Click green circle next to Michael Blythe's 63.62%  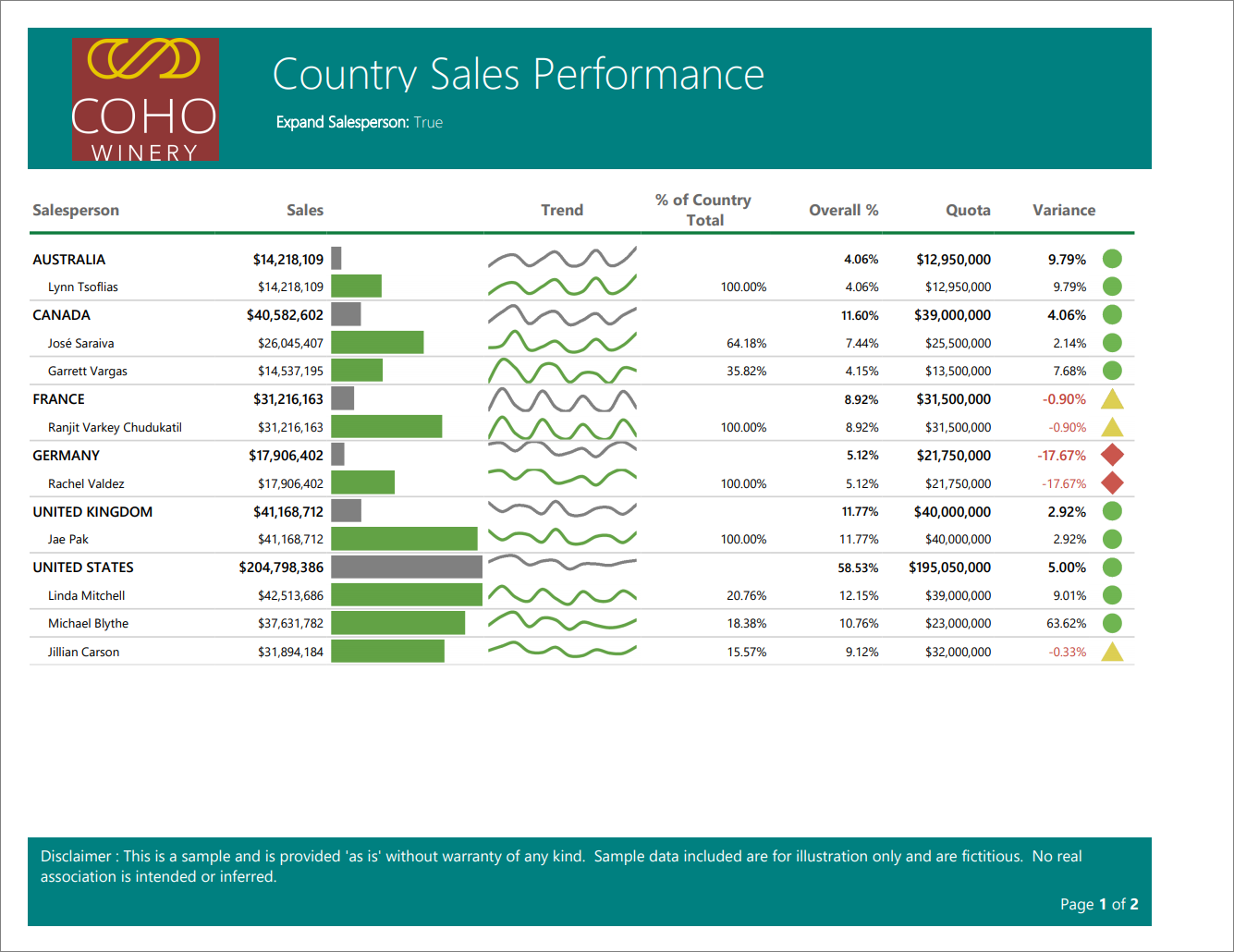1112,624
